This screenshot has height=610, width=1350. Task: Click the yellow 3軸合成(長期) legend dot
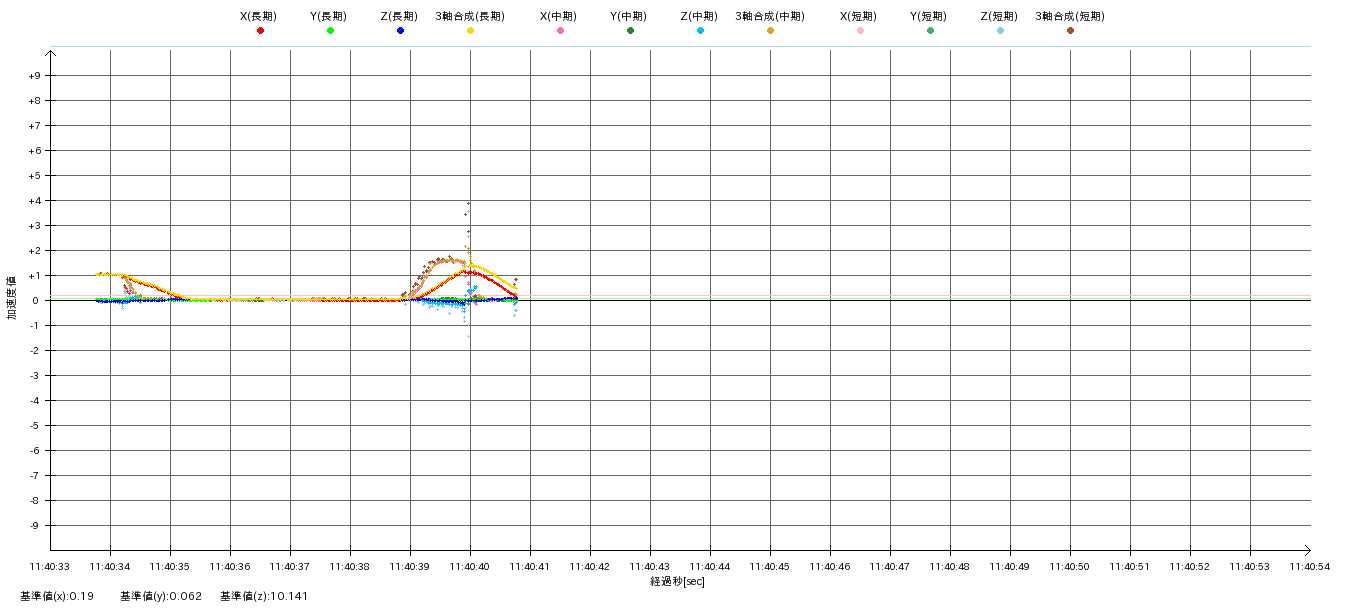tap(470, 31)
